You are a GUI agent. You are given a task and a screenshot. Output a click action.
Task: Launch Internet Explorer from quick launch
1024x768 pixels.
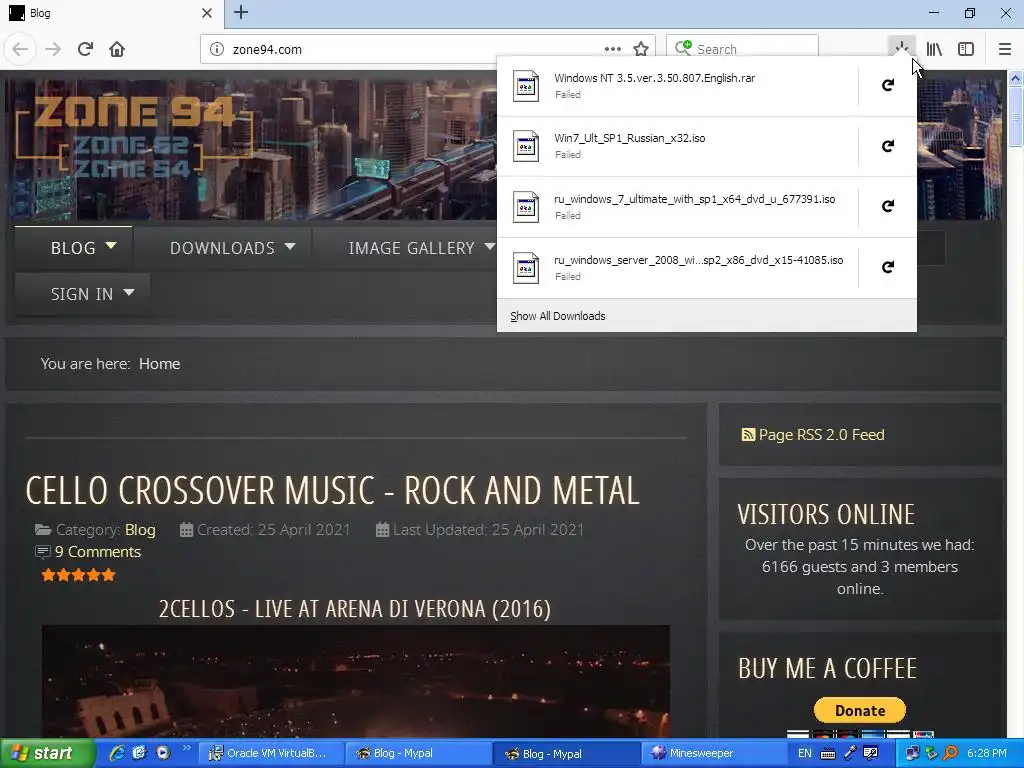pos(117,753)
